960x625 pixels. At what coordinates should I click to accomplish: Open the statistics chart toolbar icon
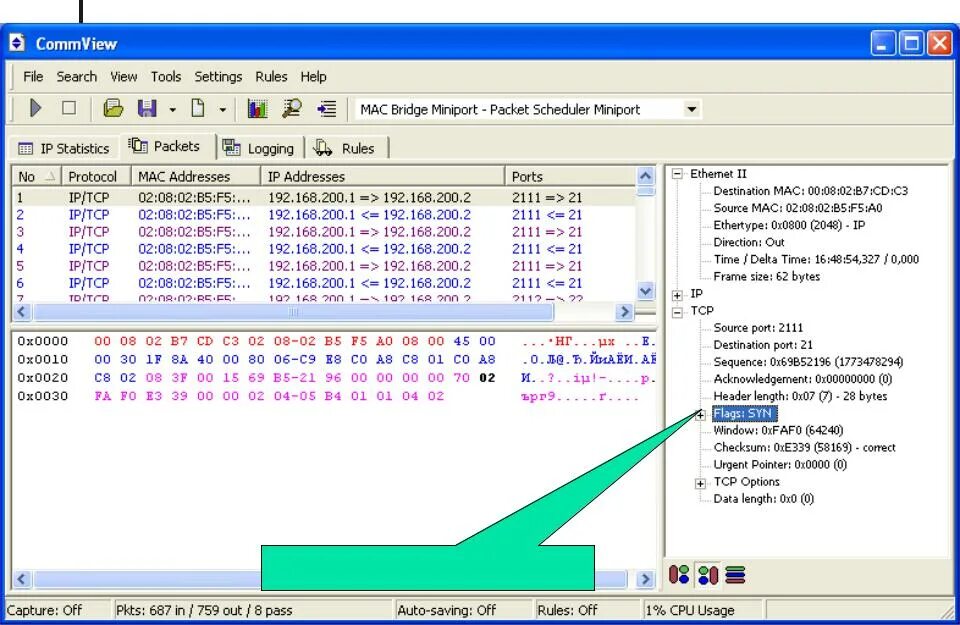[257, 108]
